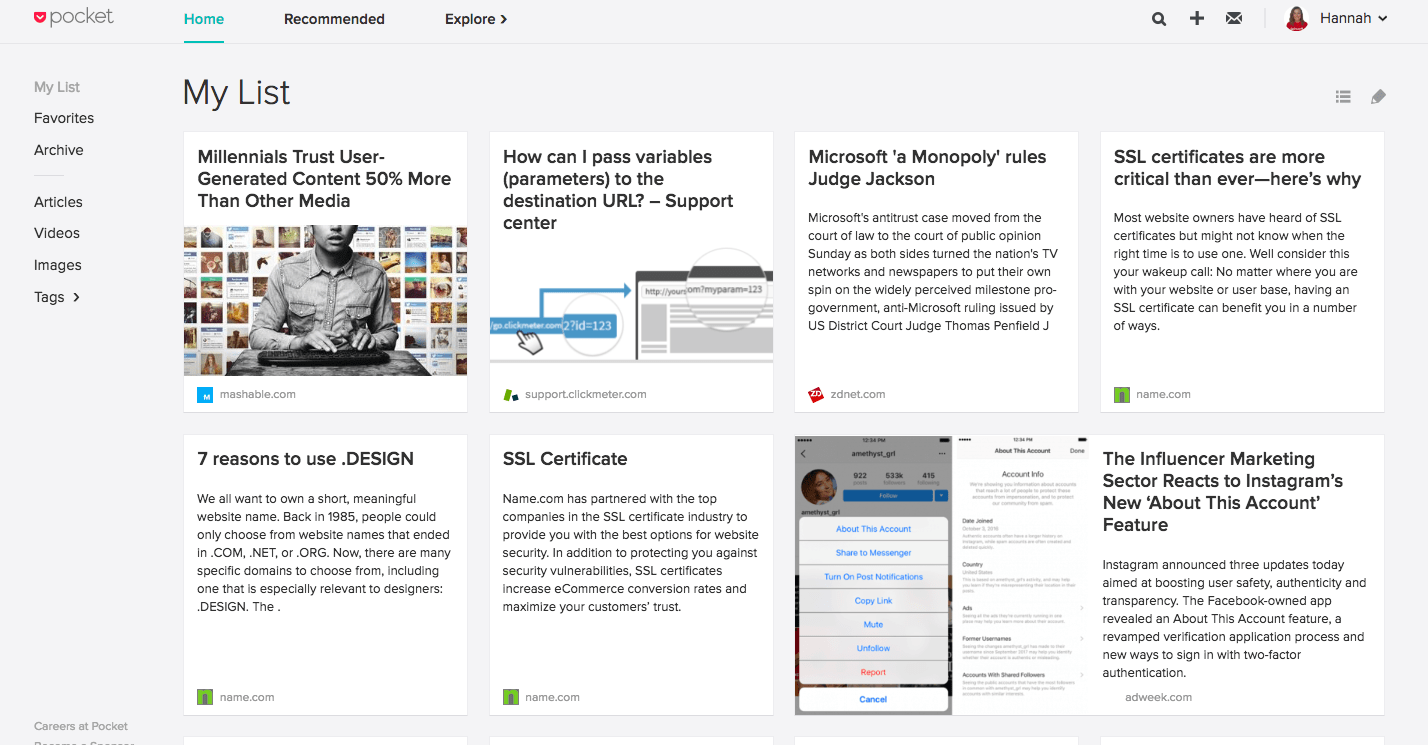This screenshot has width=1428, height=745.
Task: Filter by Images
Action: coord(58,265)
